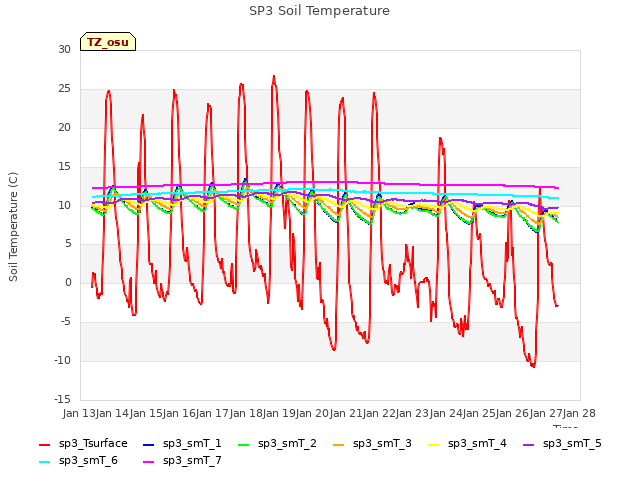Click the SP3 Soil Temperature chart title

[x=319, y=11]
